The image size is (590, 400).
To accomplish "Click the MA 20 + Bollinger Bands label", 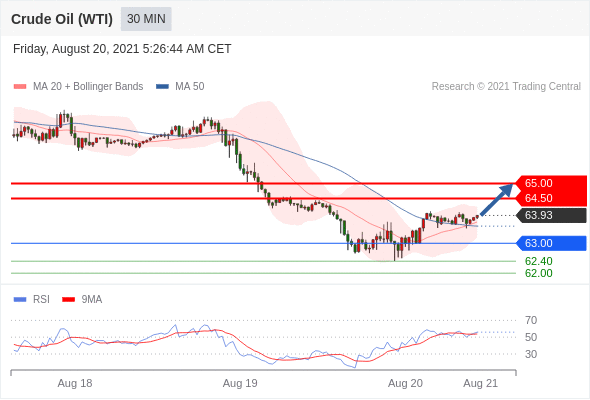I will 88,87.
